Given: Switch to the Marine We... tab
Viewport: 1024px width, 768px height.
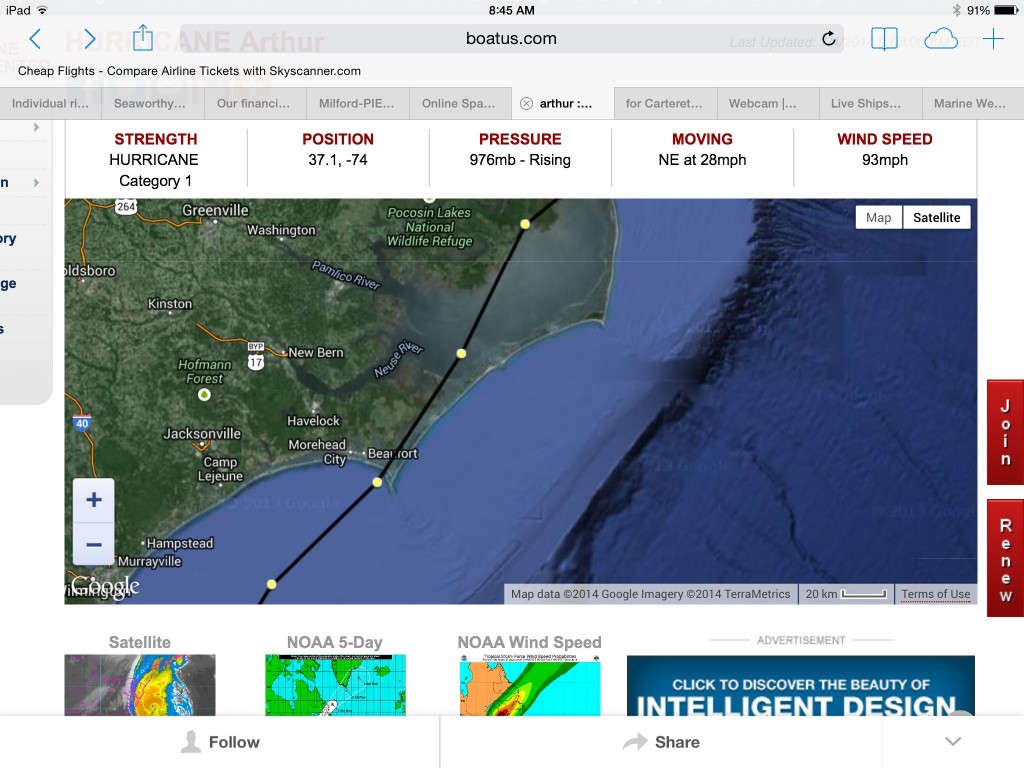Looking at the screenshot, I should click(x=969, y=103).
